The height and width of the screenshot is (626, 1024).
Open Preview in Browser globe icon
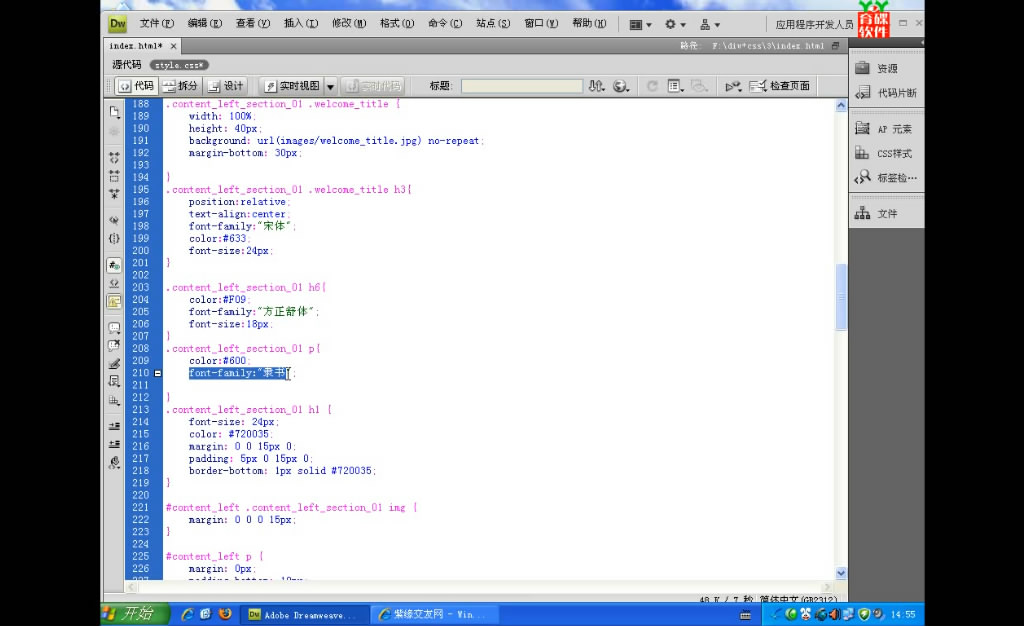tap(620, 86)
